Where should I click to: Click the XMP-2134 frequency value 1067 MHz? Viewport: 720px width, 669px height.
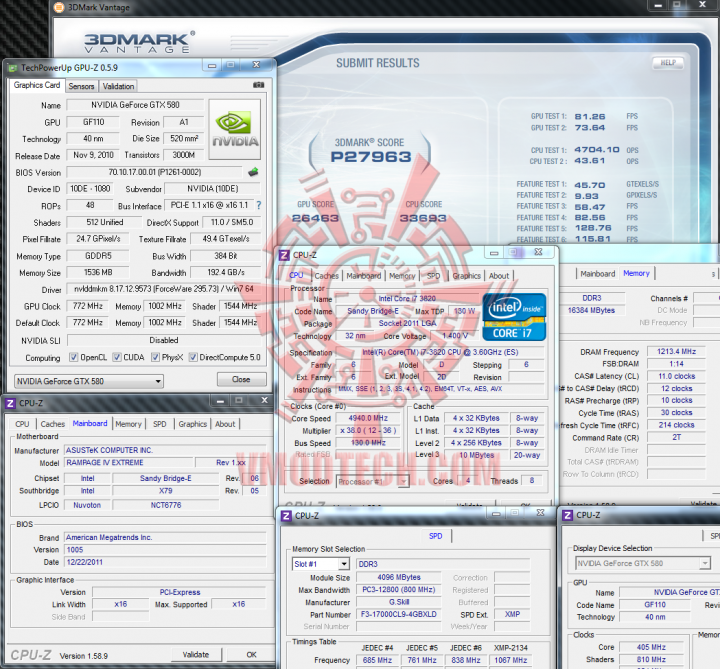pos(511,660)
